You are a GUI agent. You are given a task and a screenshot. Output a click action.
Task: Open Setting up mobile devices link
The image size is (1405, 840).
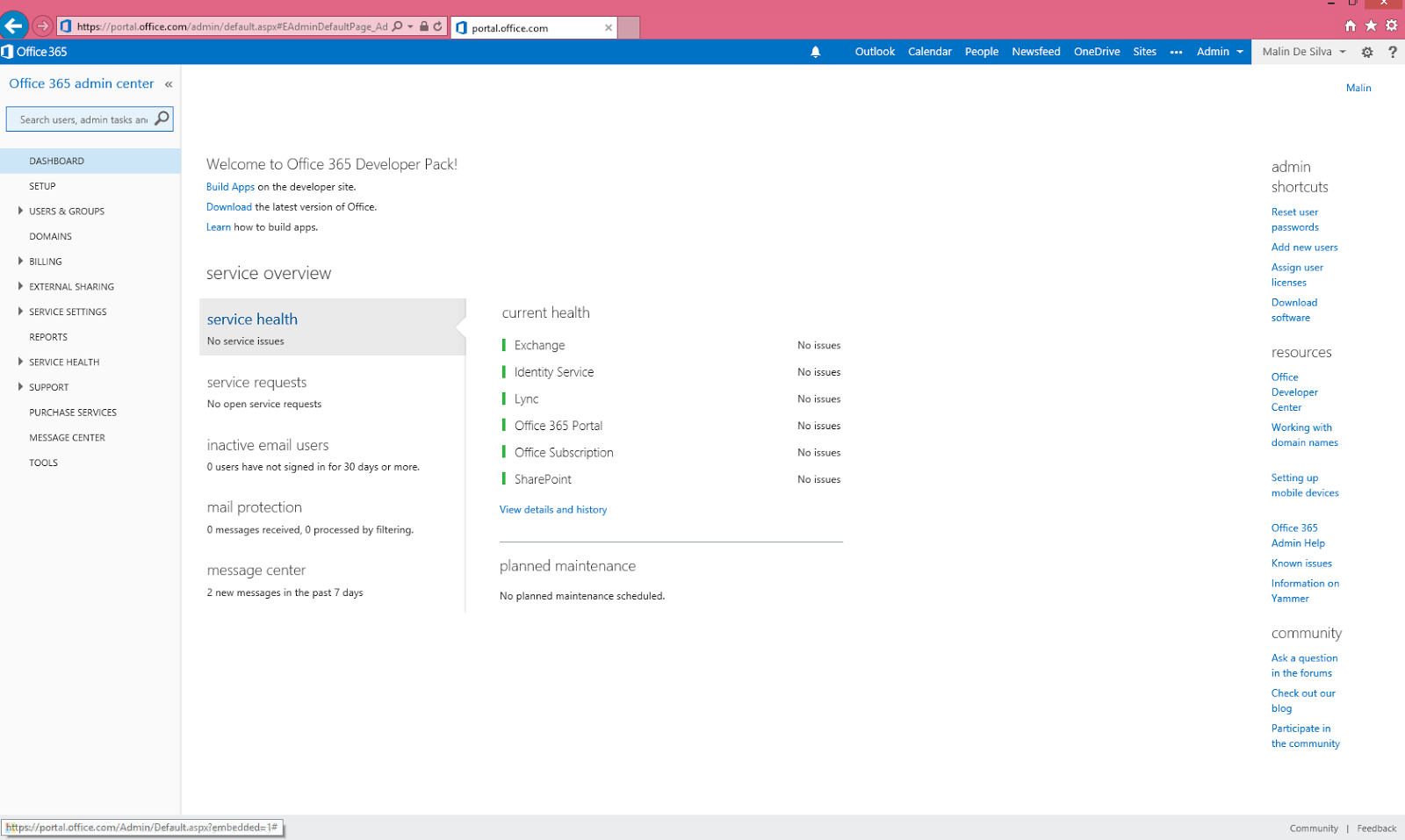1305,485
